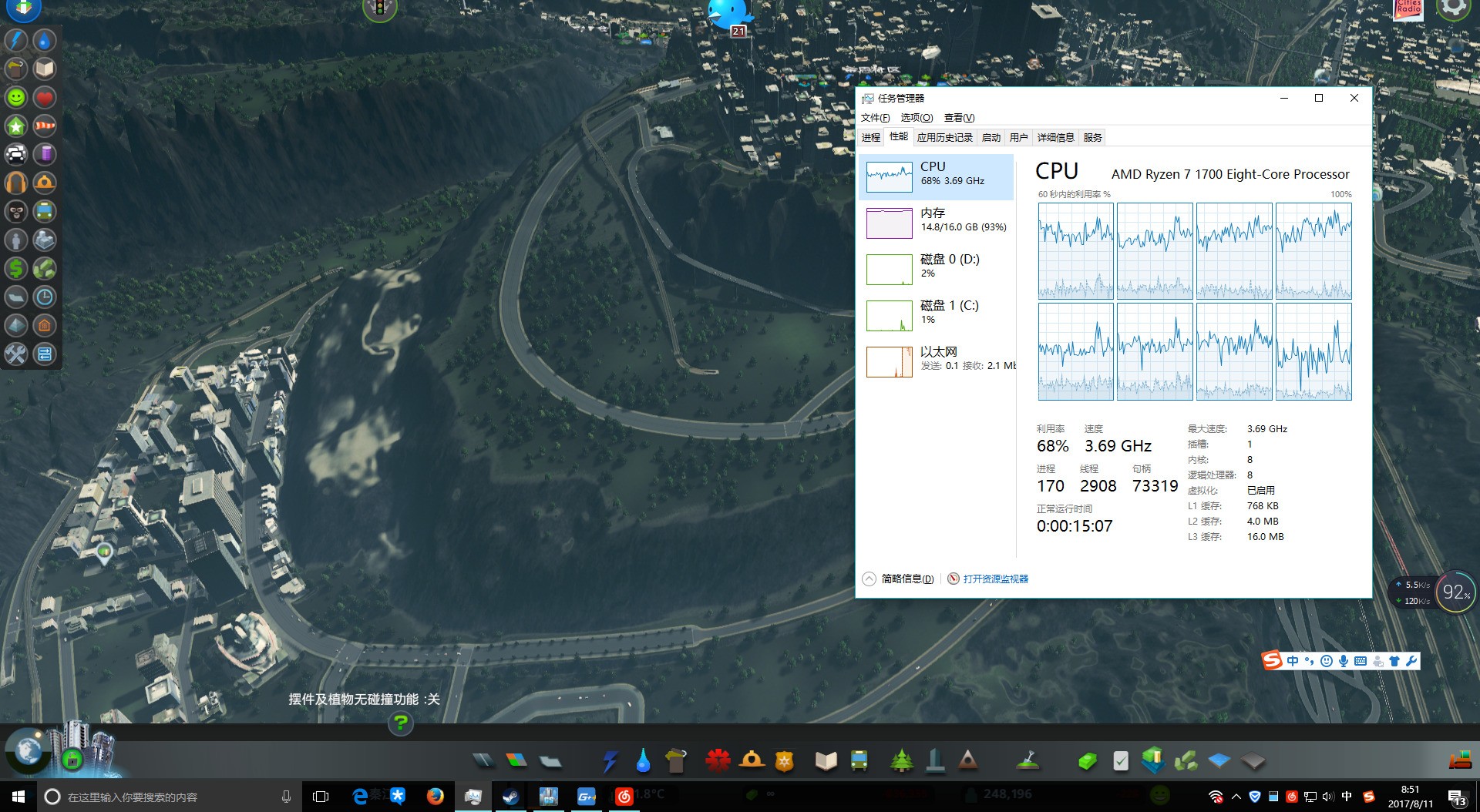Select the zoning tool in bottom toolbar
Screen dimensions: 1480x812
(516, 761)
